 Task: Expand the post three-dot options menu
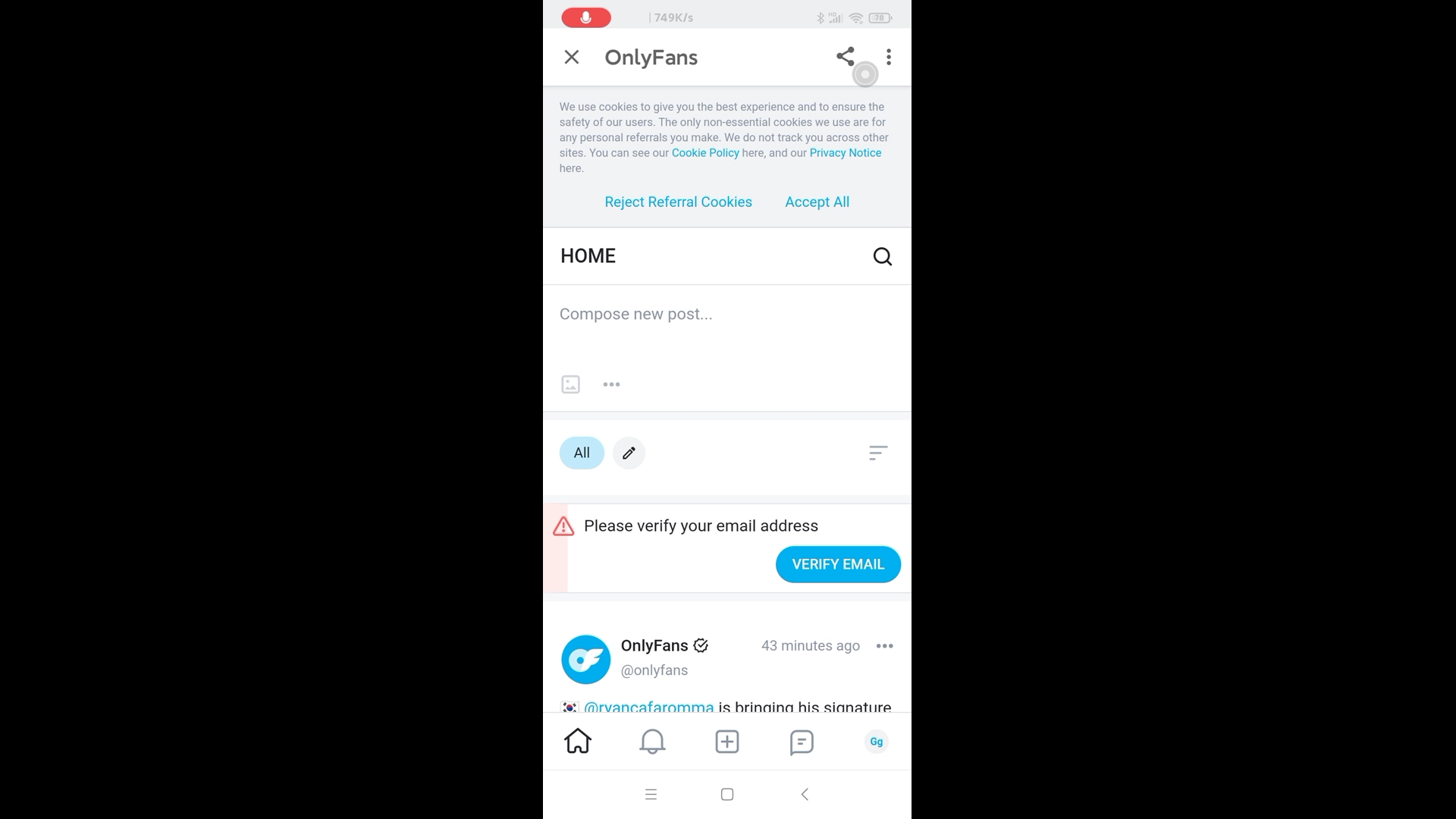click(883, 645)
